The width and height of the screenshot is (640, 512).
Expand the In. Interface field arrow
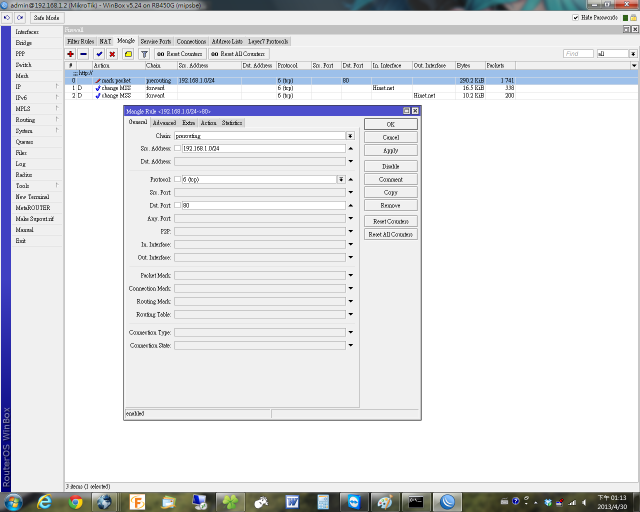351,244
